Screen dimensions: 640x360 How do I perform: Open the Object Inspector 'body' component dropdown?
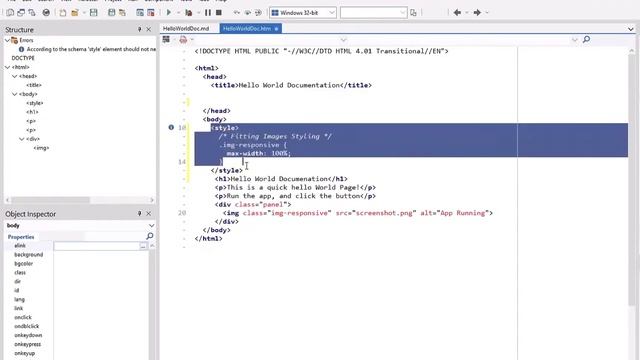pyautogui.click(x=151, y=225)
